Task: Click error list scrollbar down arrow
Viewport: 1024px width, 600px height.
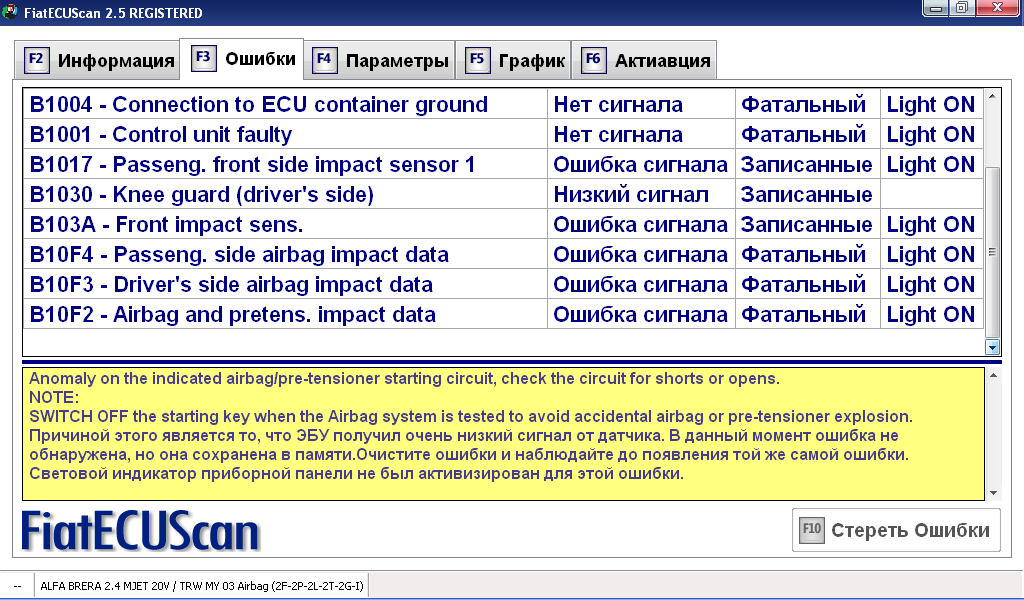Action: coord(992,347)
